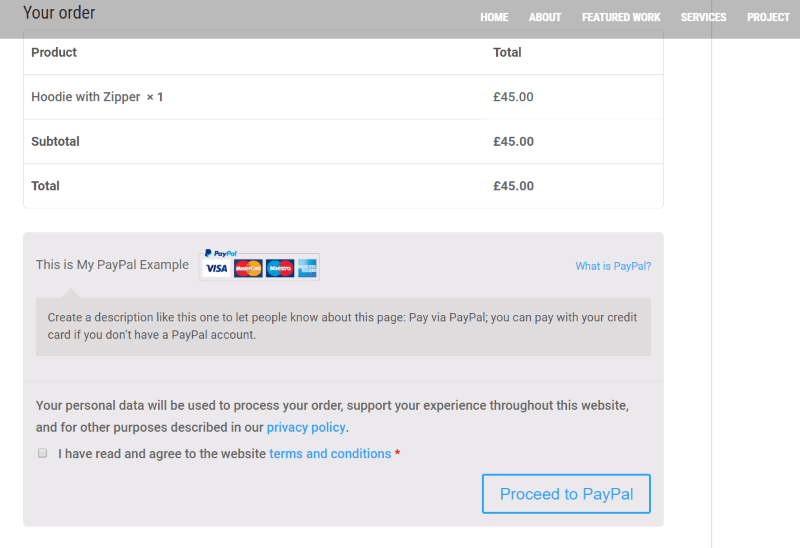This screenshot has width=800, height=548.
Task: Click the PayPal payment description box
Action: pyautogui.click(x=343, y=327)
